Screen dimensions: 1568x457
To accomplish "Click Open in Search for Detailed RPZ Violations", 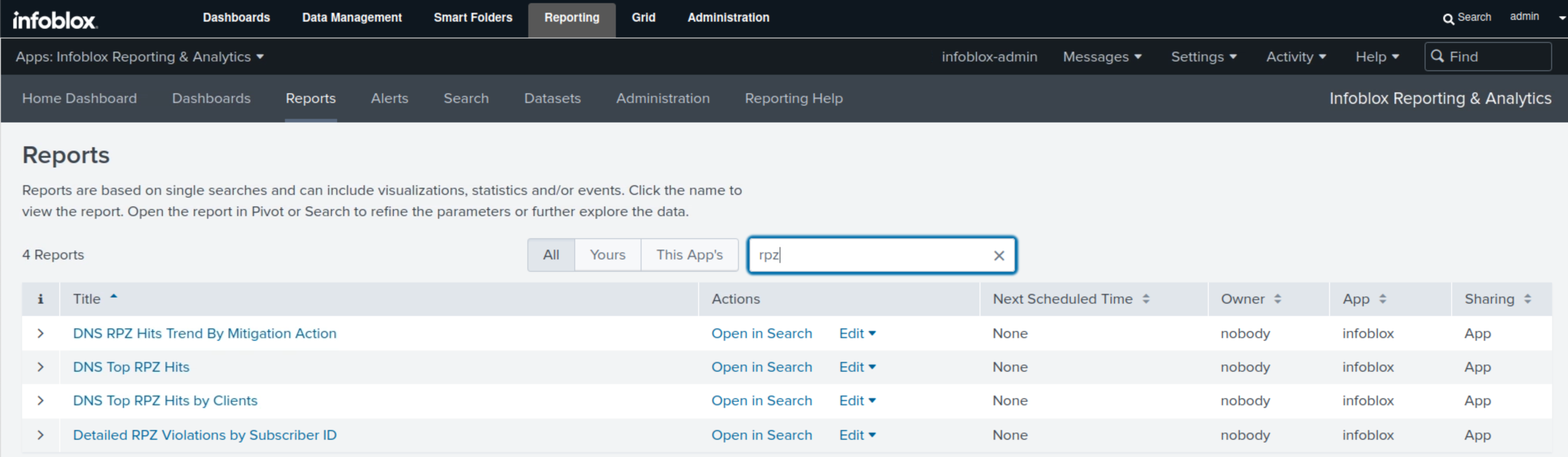I will pyautogui.click(x=761, y=435).
